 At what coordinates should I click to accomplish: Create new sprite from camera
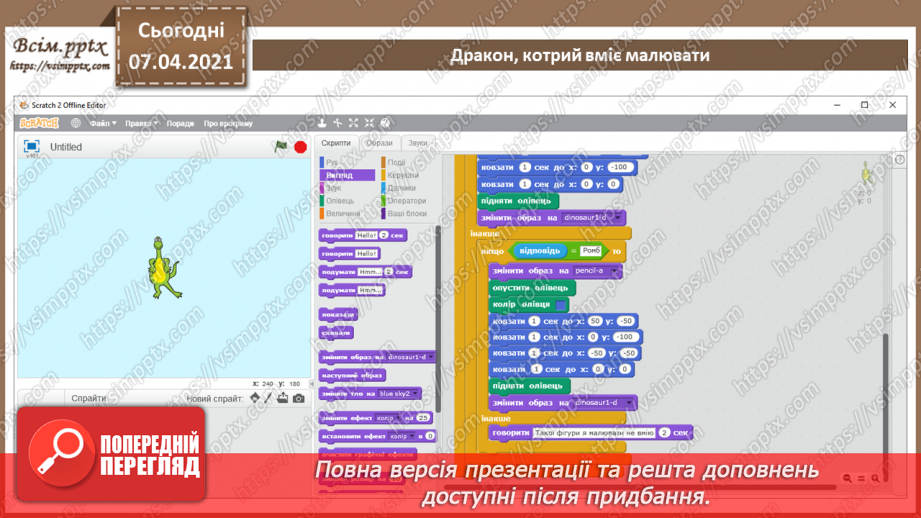pyautogui.click(x=299, y=398)
